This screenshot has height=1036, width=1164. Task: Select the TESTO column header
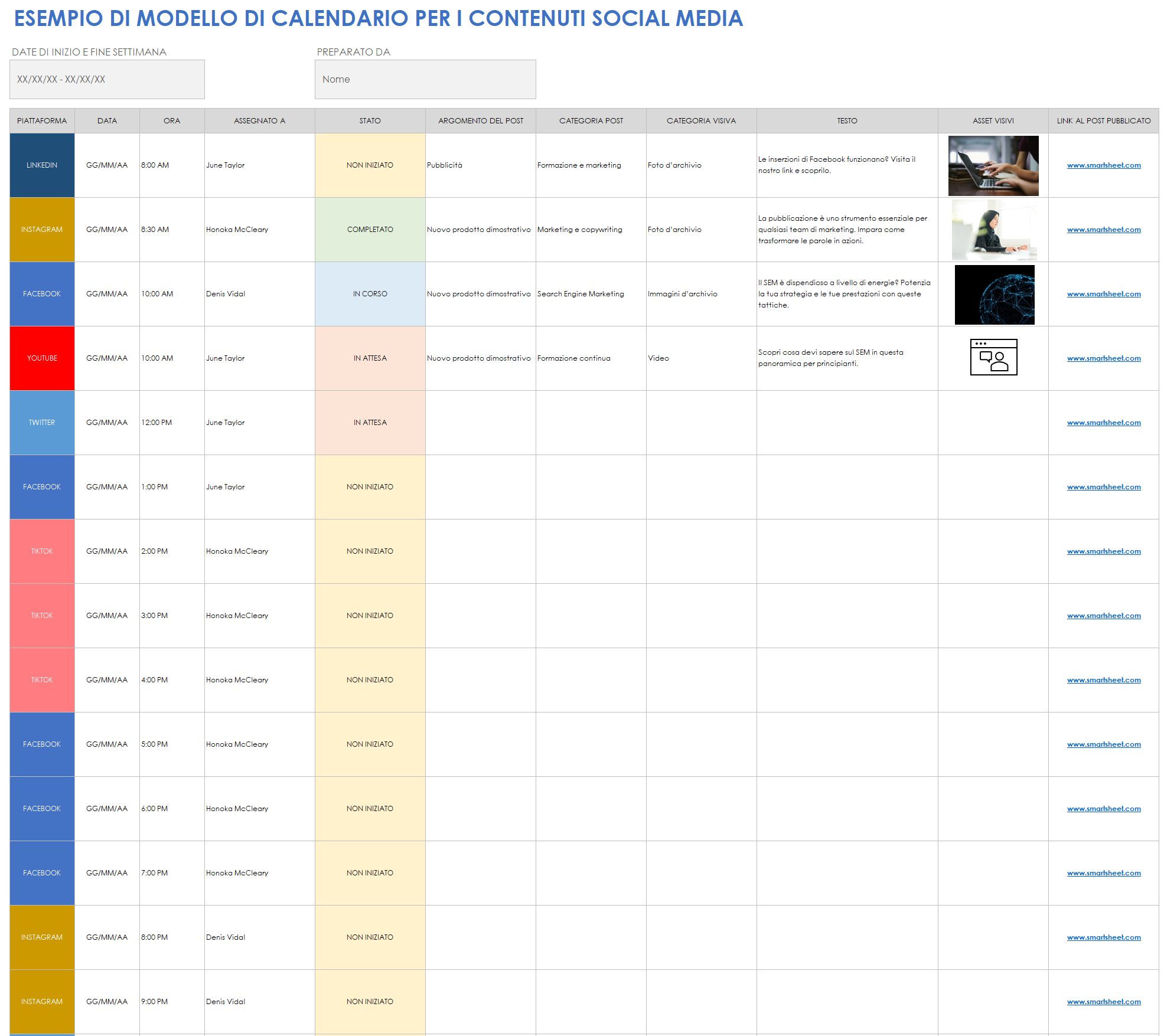pos(847,120)
